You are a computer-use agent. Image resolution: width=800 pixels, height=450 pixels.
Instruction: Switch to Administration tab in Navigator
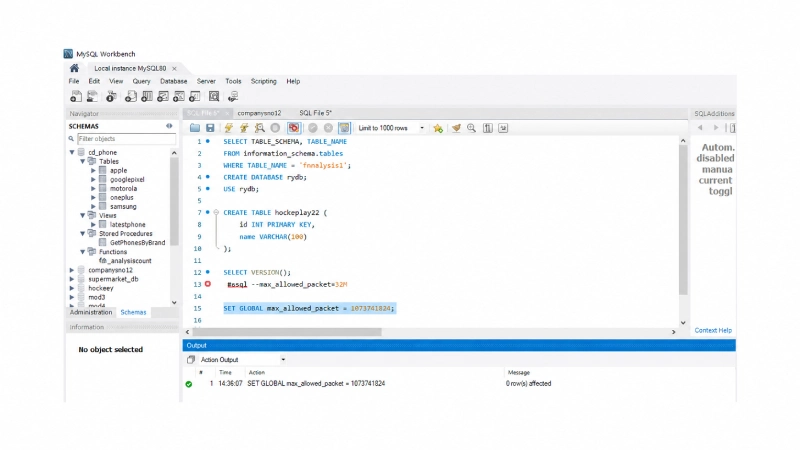tap(91, 312)
